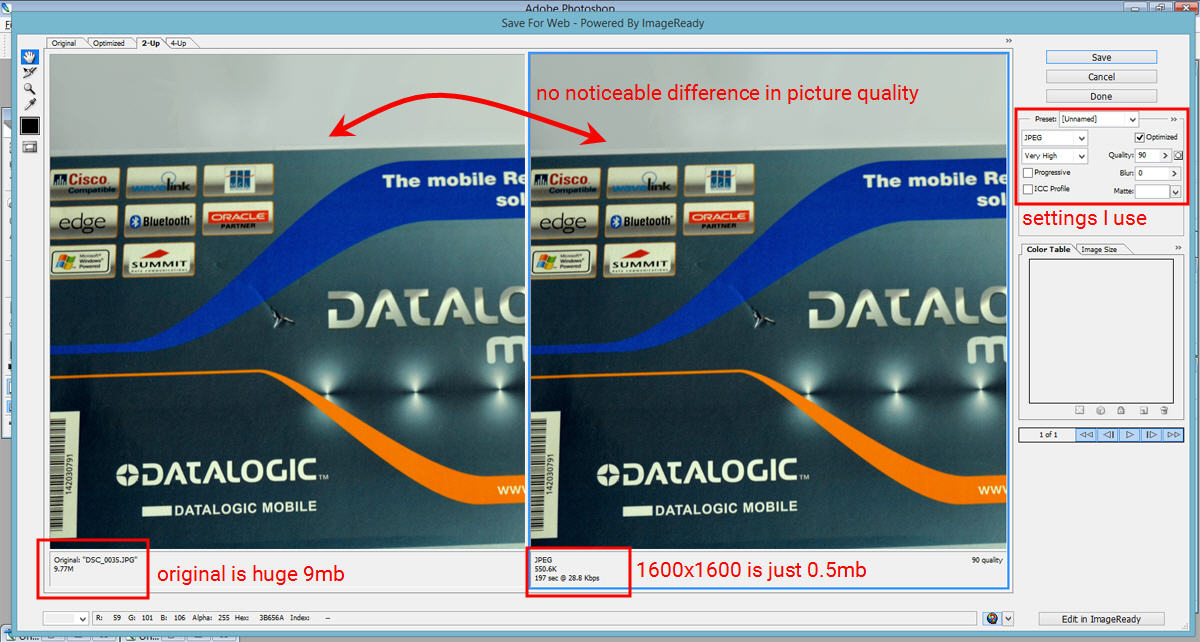Toggle slices visibility button
Viewport: 1200px width, 642px height.
(29, 147)
